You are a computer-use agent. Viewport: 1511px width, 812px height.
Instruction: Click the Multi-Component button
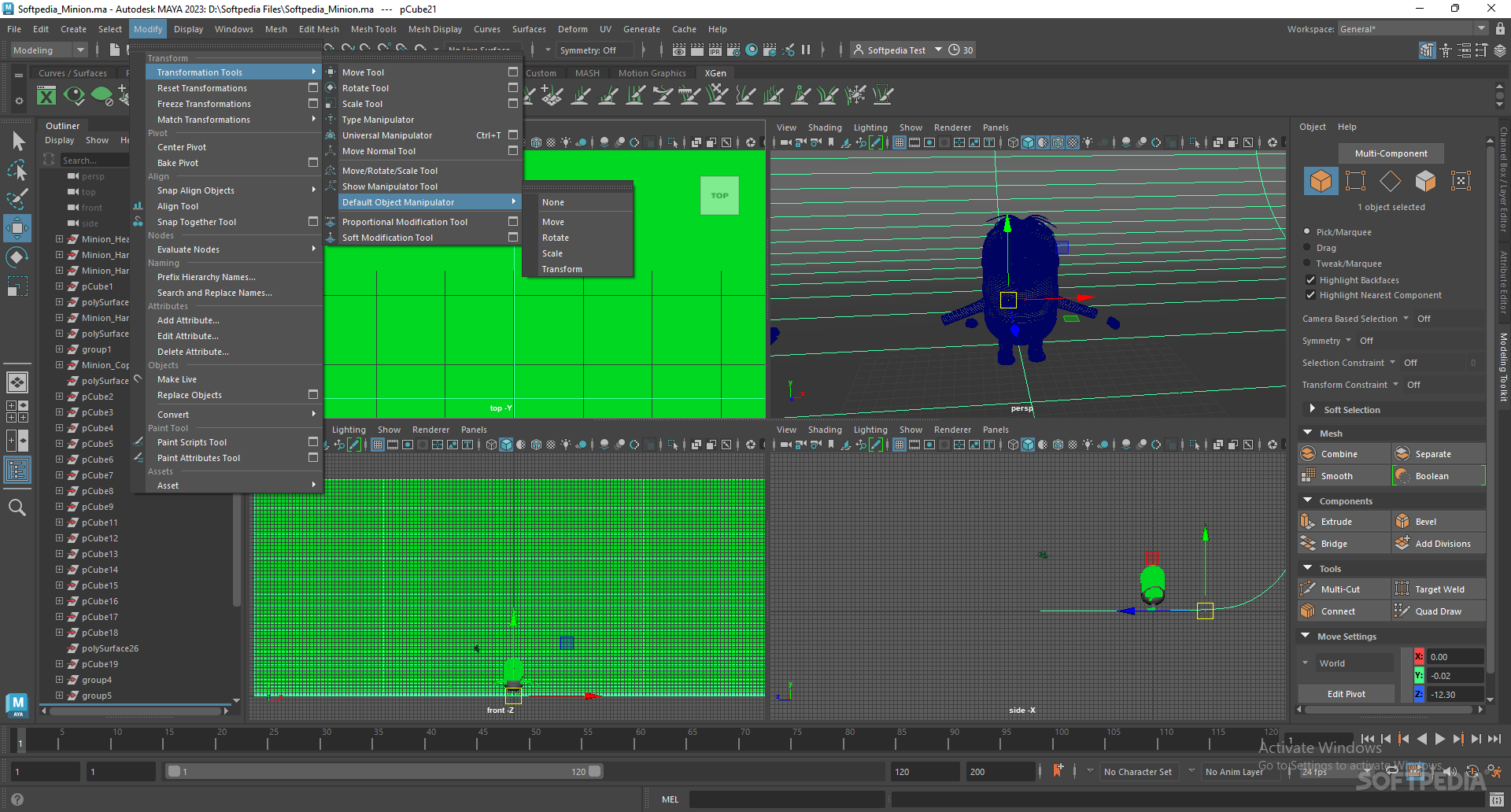coord(1391,153)
